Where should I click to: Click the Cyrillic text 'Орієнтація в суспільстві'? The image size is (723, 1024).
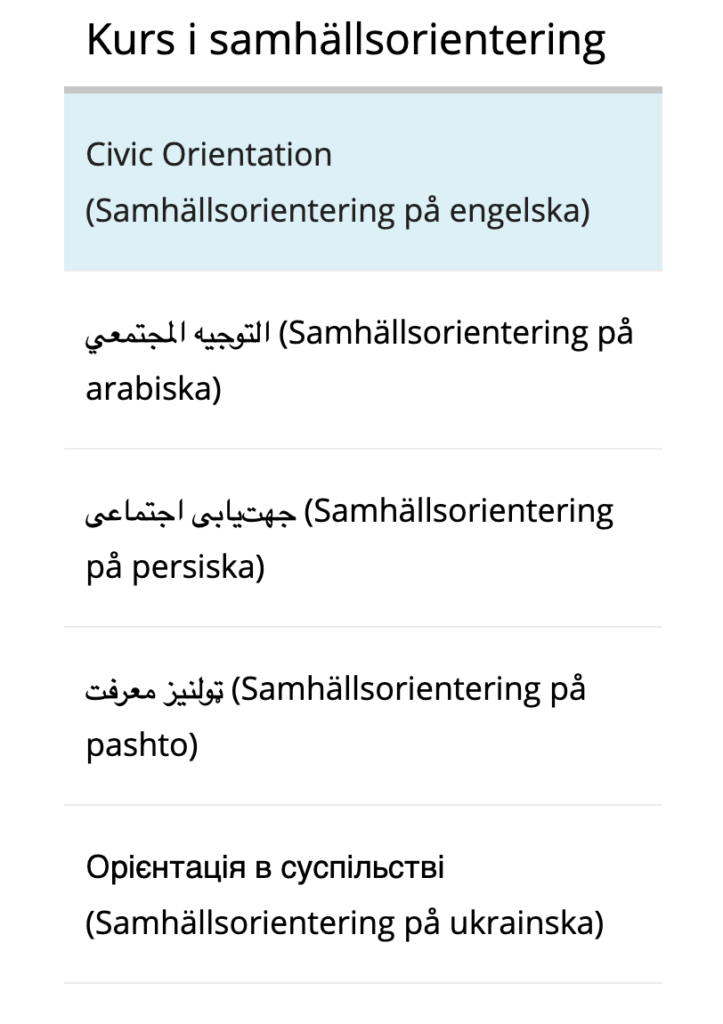click(265, 868)
